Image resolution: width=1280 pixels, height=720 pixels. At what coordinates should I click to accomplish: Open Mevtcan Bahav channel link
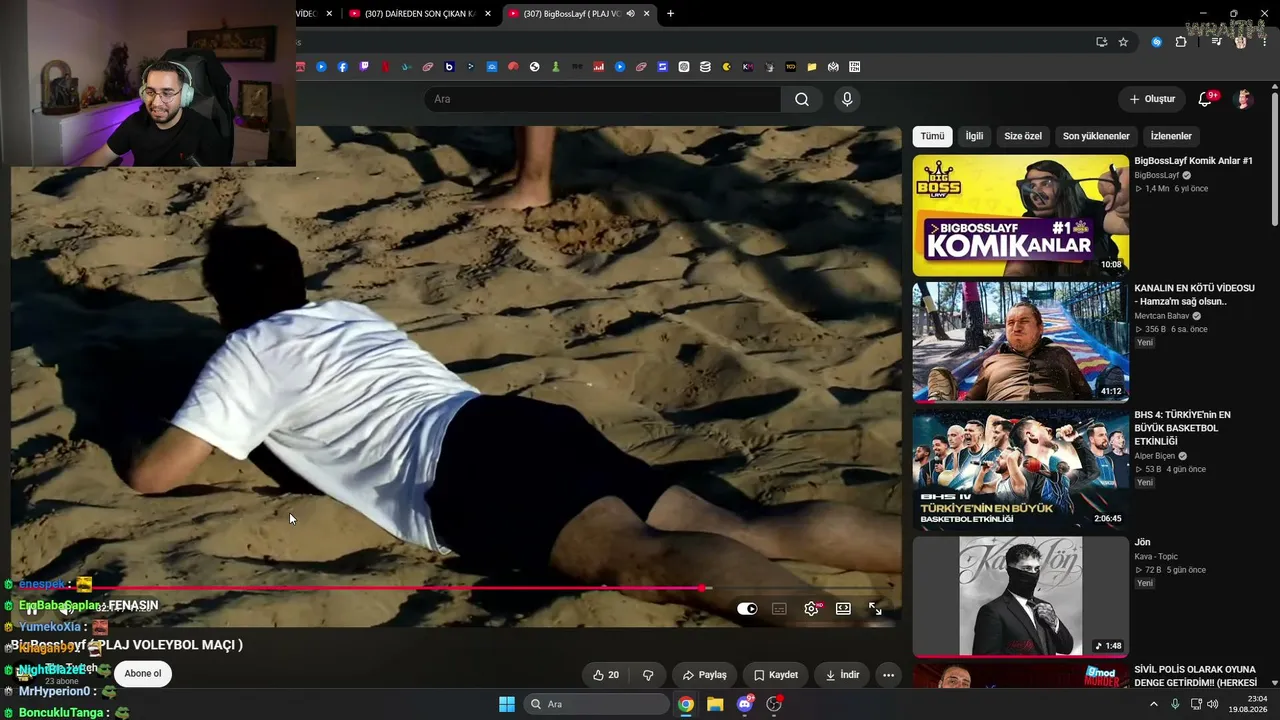click(1161, 316)
